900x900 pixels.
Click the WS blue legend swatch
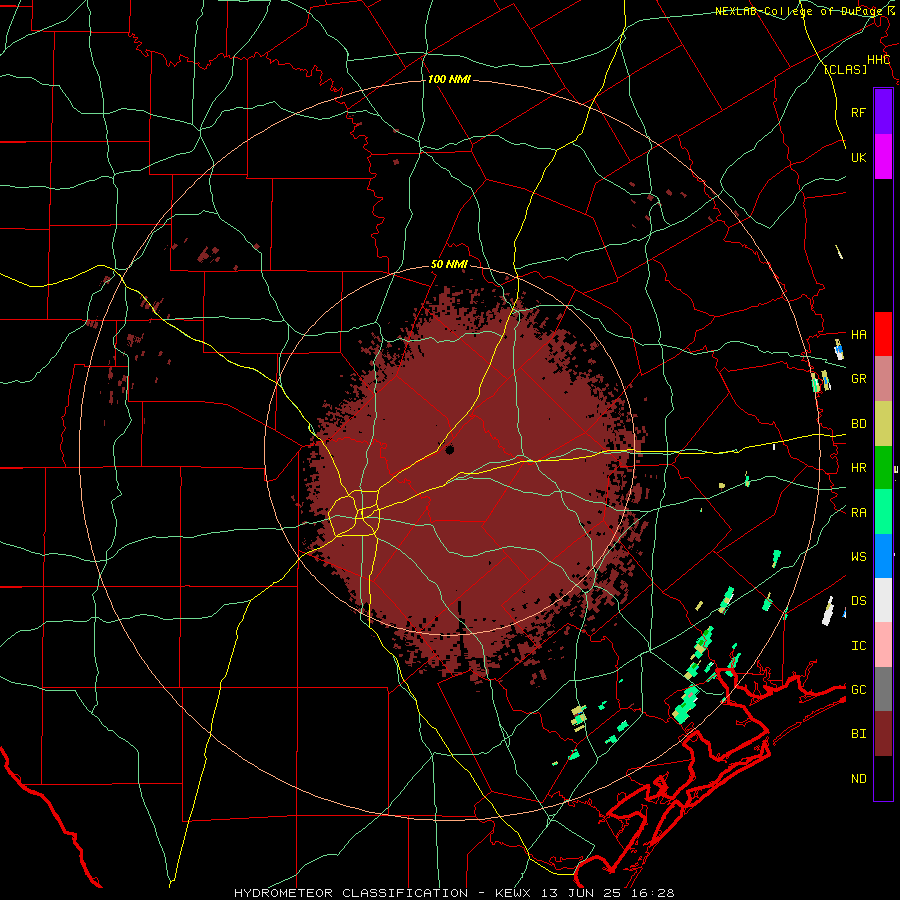(883, 556)
